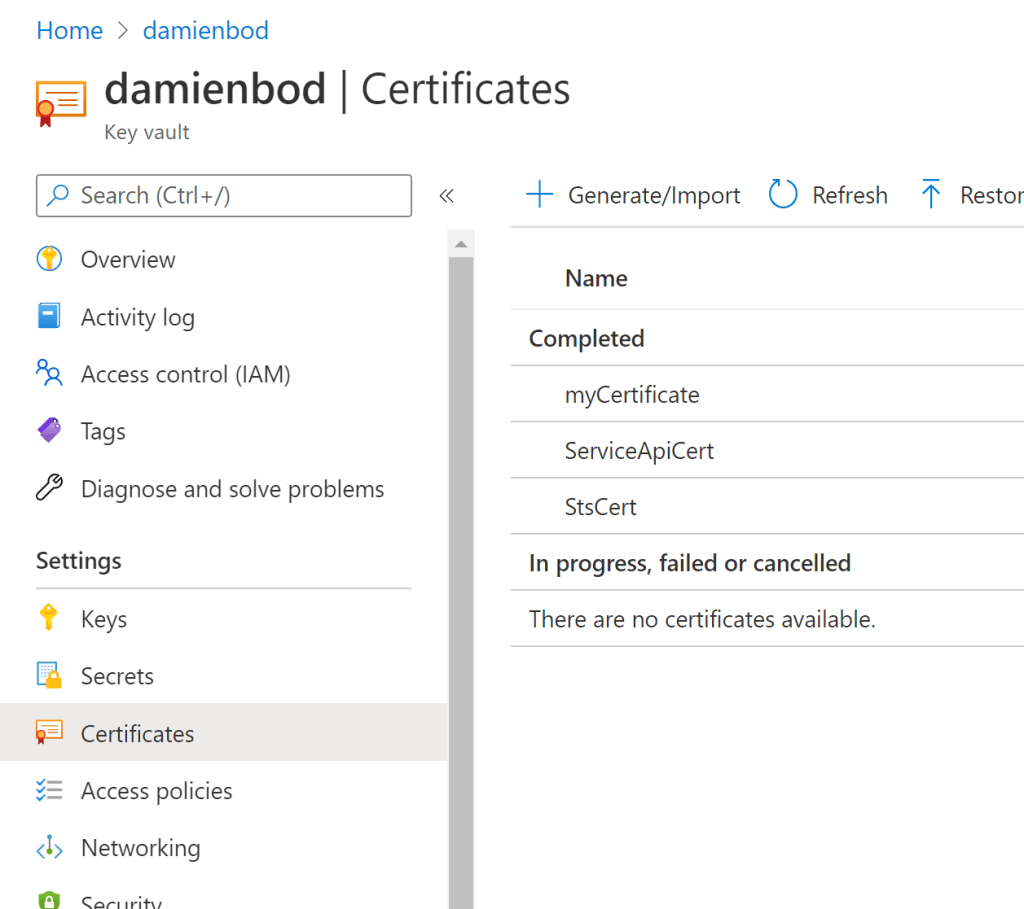Click the Generate/Import button

(x=633, y=195)
